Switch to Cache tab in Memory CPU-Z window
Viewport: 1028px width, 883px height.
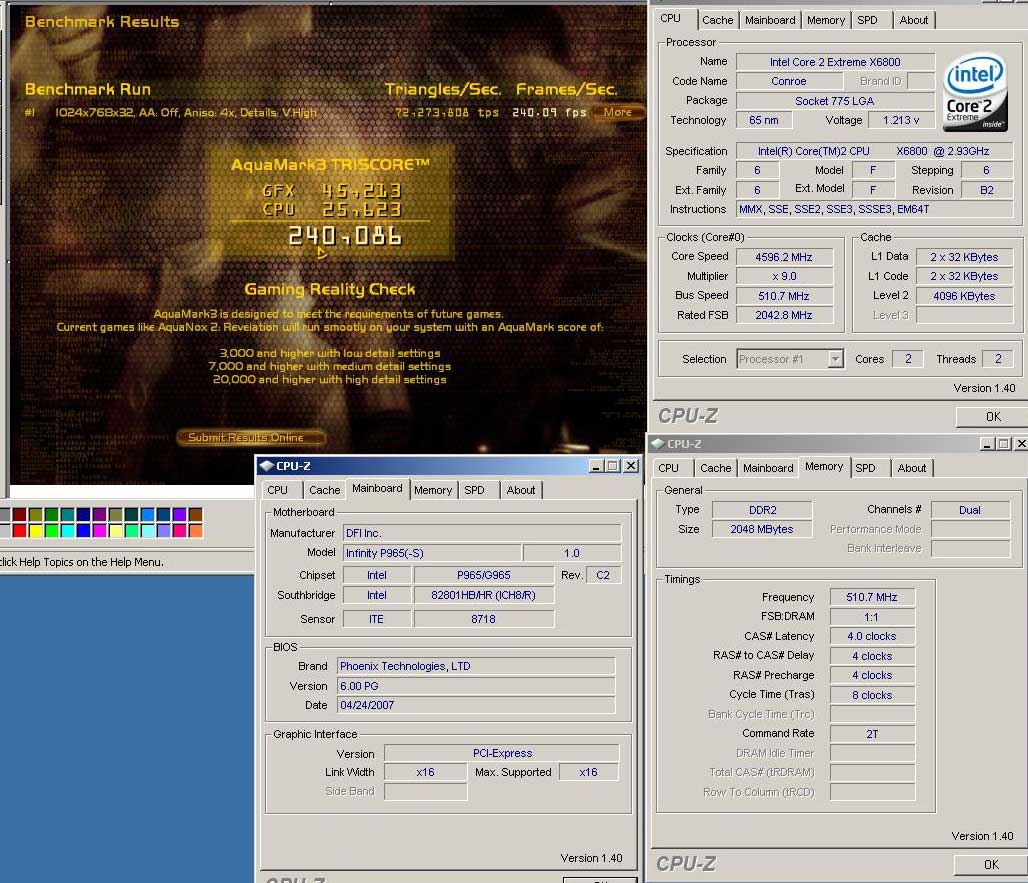point(715,468)
